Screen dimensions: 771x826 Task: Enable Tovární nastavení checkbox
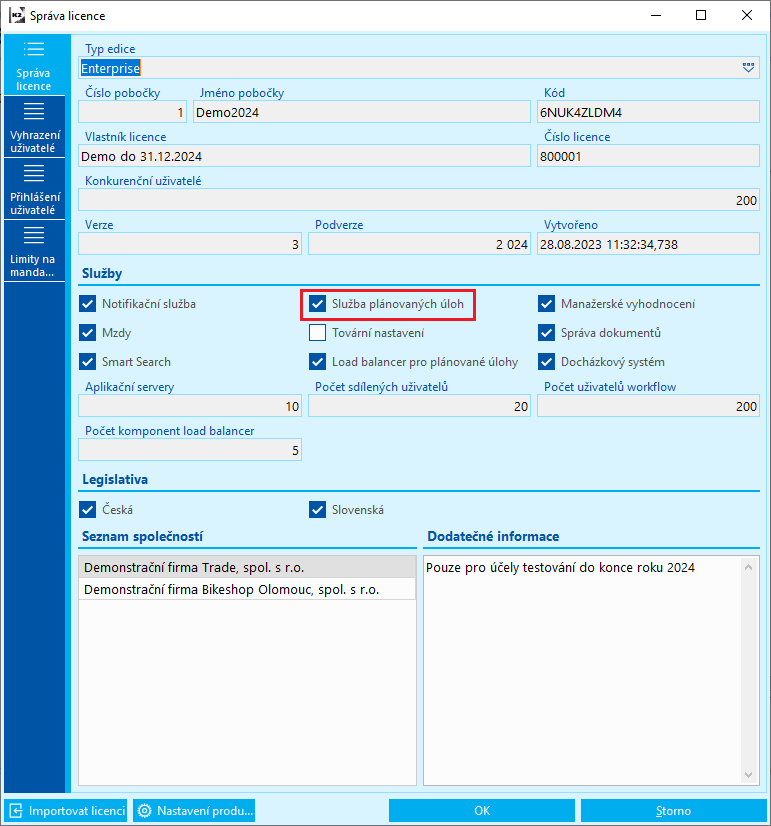pos(317,333)
